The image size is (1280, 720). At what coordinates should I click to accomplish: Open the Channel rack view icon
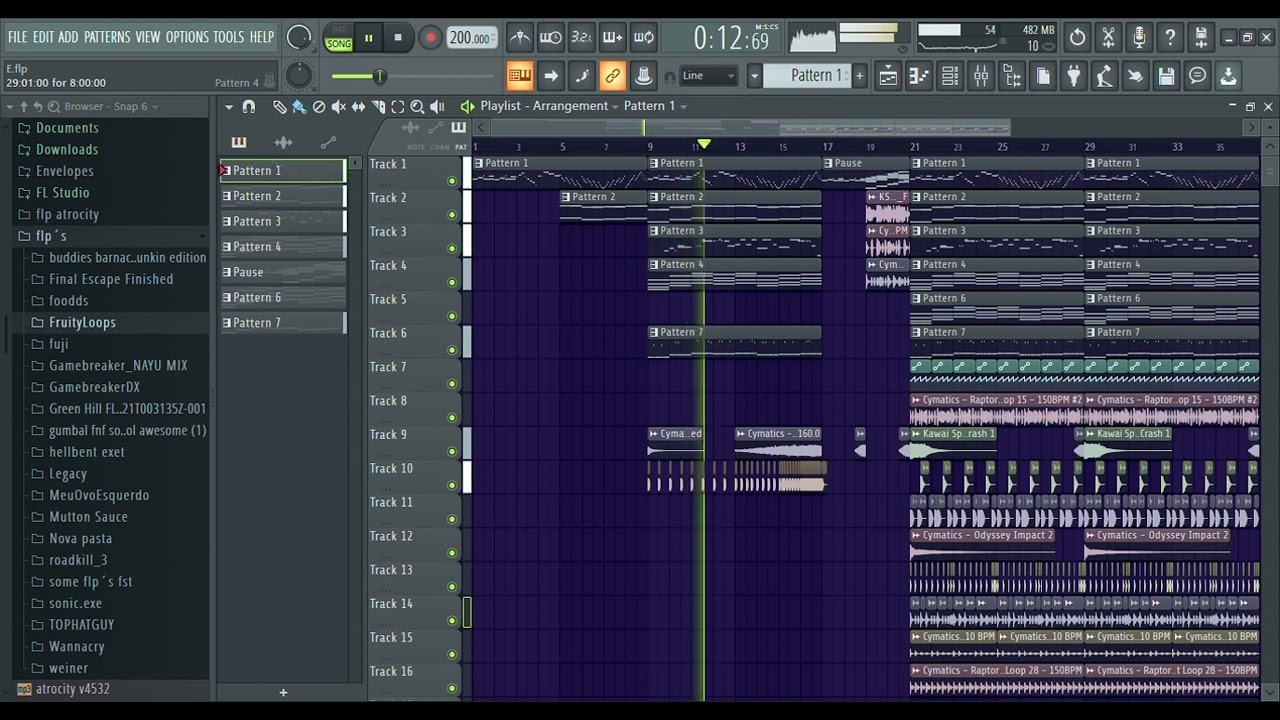950,76
